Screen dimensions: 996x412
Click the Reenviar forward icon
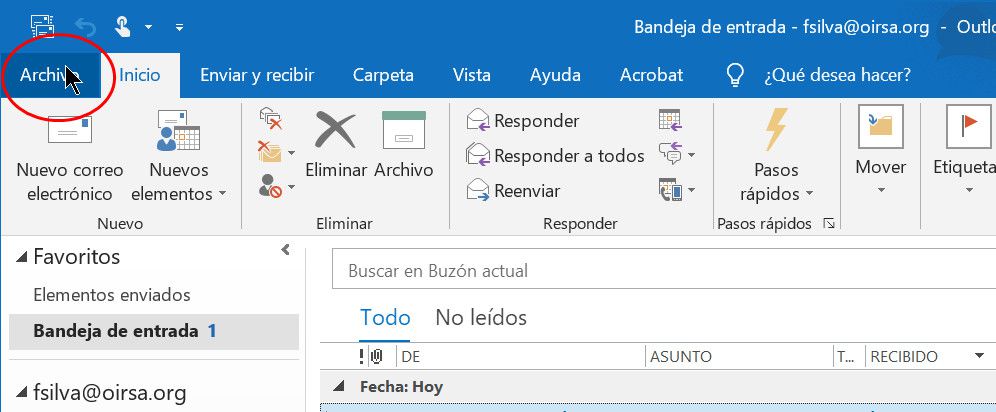pyautogui.click(x=478, y=191)
